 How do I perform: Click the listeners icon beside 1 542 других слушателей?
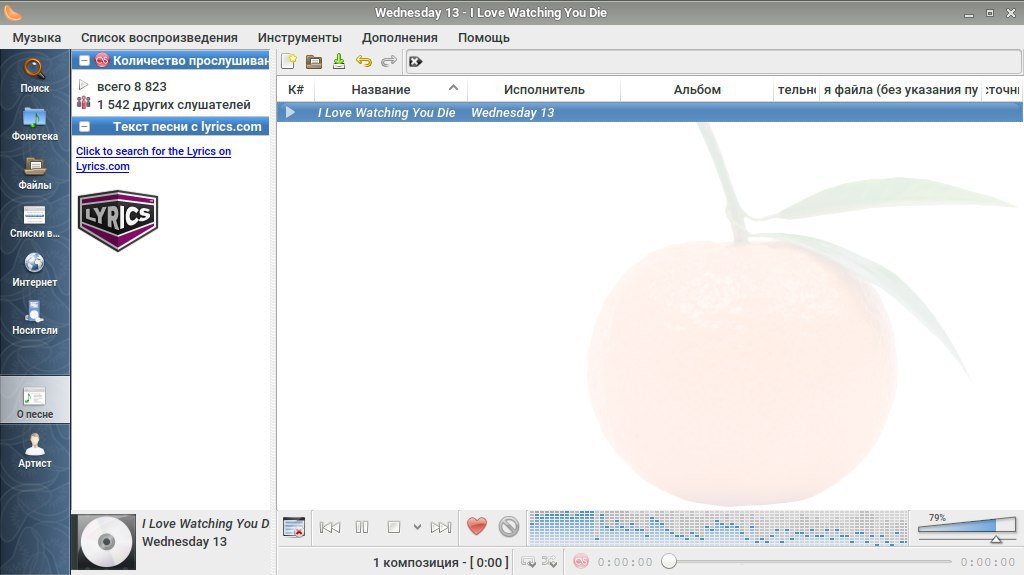84,103
